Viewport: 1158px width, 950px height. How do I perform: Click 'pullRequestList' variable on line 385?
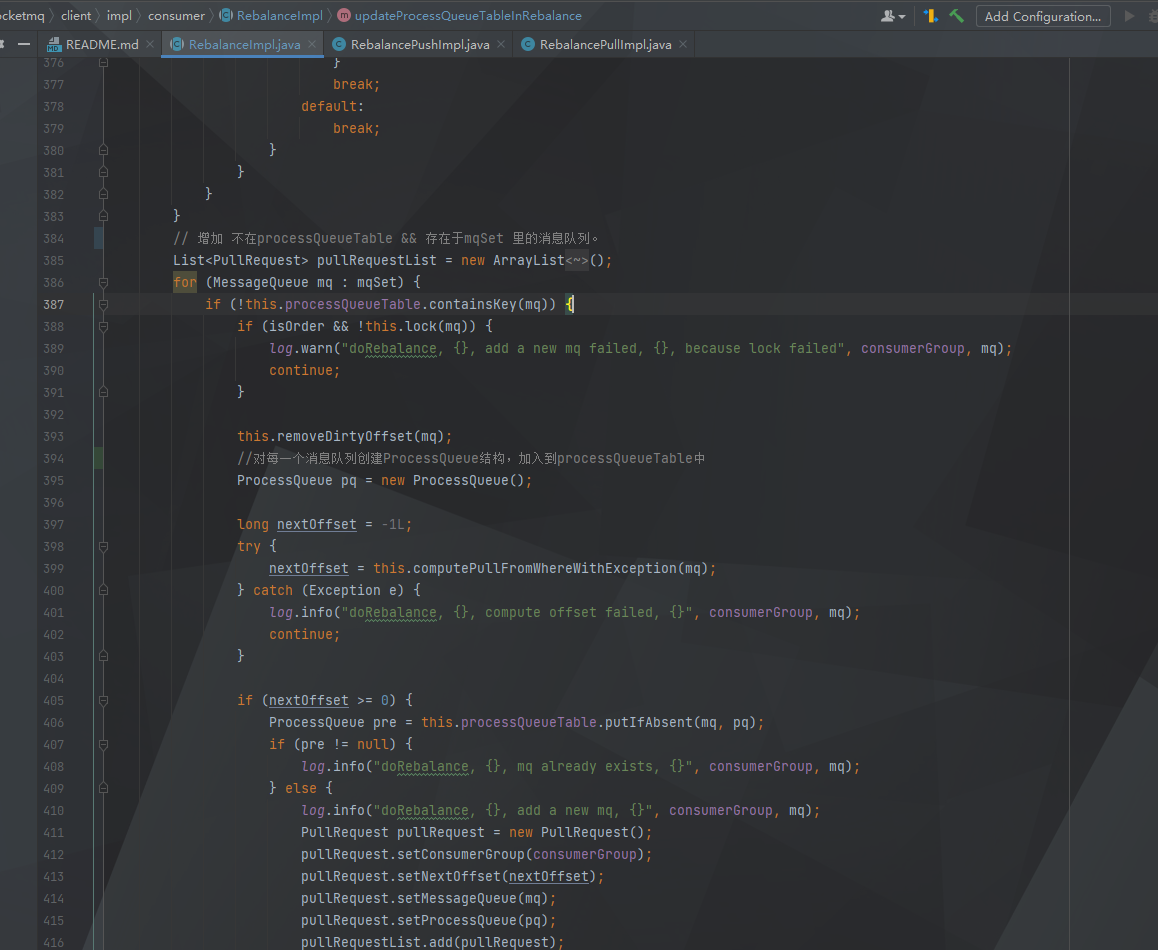[377, 260]
